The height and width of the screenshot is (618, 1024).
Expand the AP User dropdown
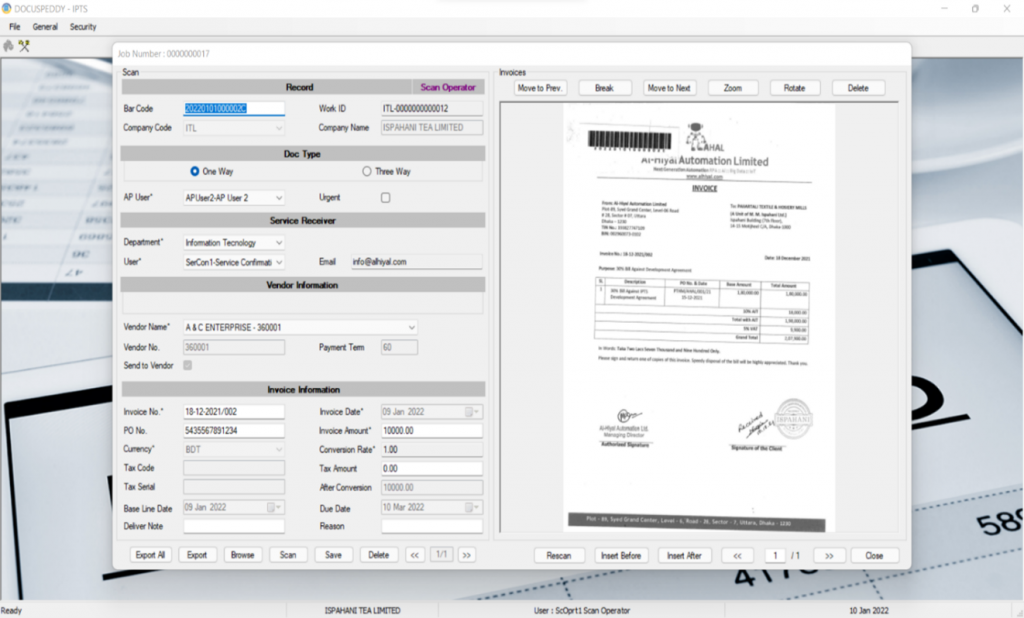pos(278,198)
